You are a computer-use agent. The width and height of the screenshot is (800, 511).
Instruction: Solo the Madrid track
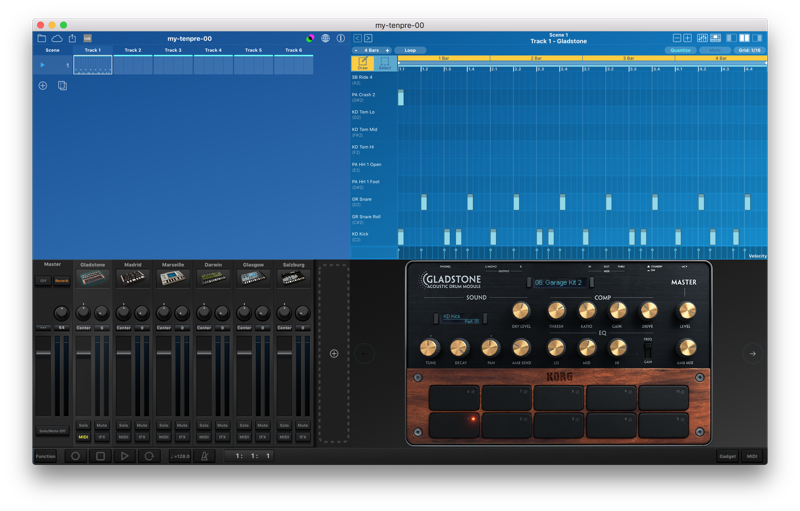point(123,425)
